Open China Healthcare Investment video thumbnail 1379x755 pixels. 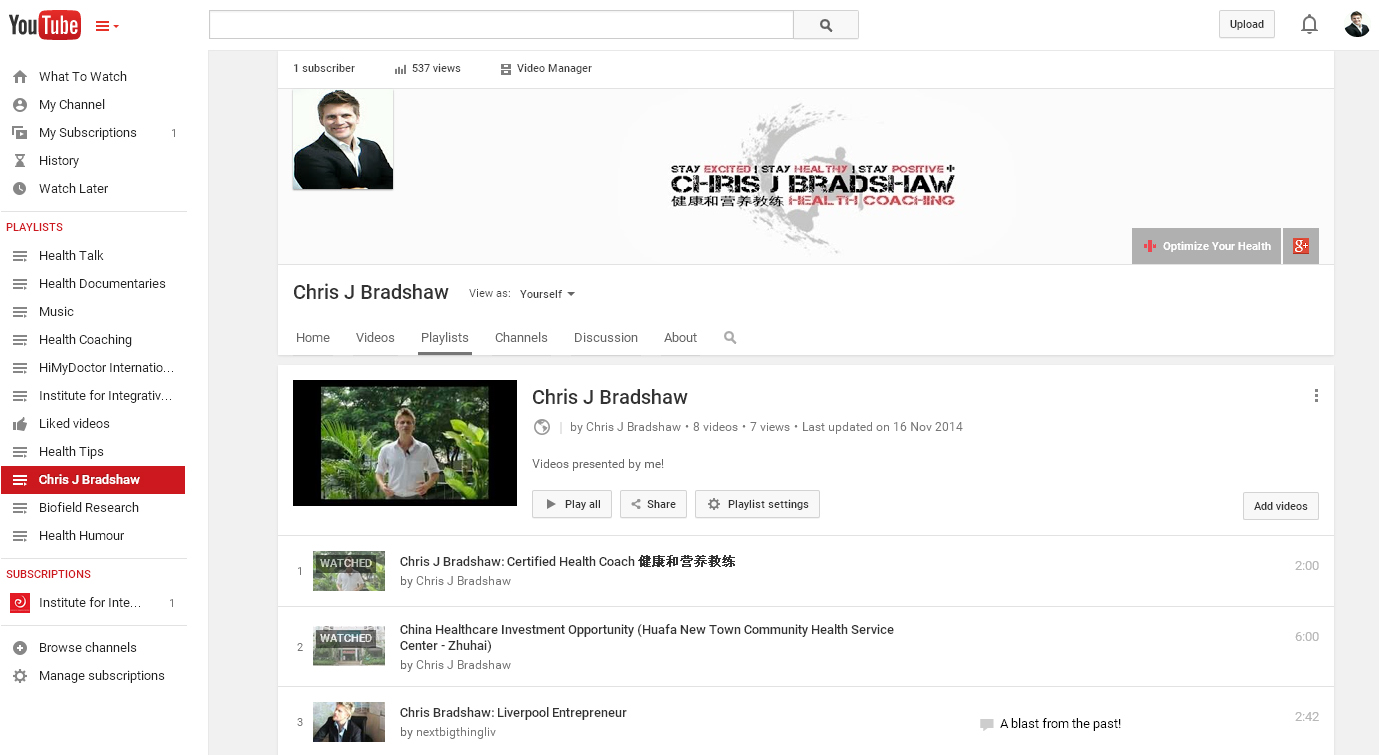tap(349, 646)
